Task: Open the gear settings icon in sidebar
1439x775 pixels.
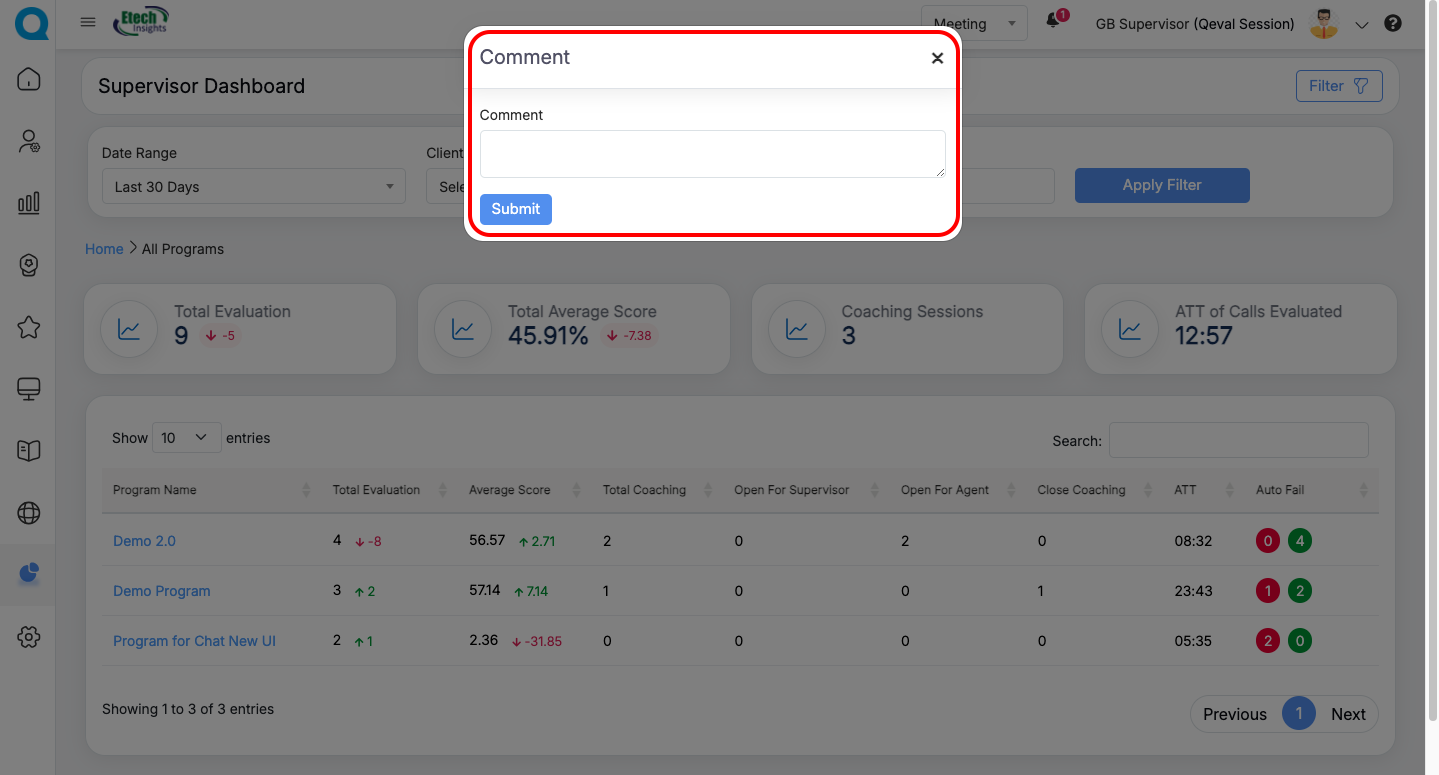Action: pyautogui.click(x=29, y=637)
